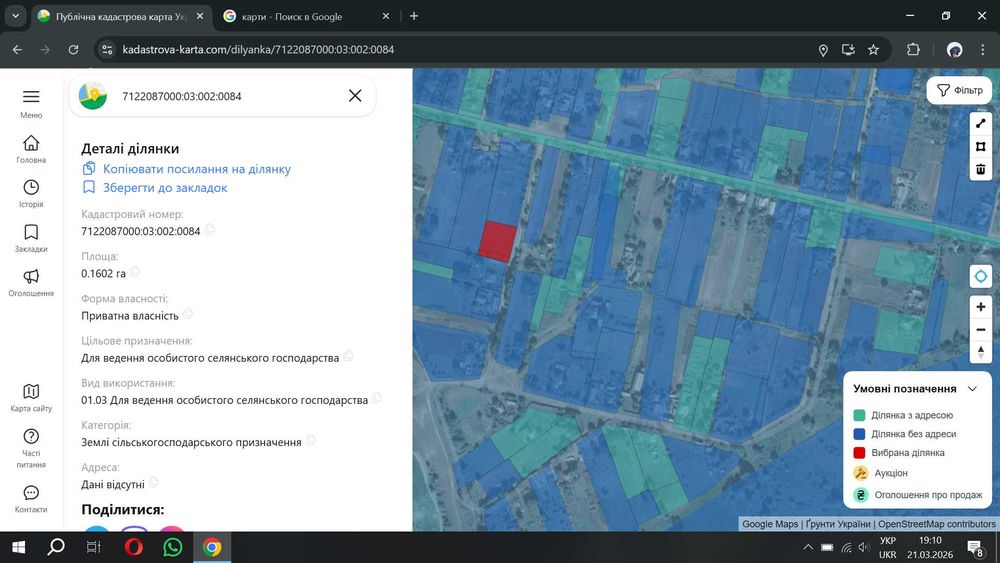Click 'Копіювати посилання на ділянку' link

point(196,169)
